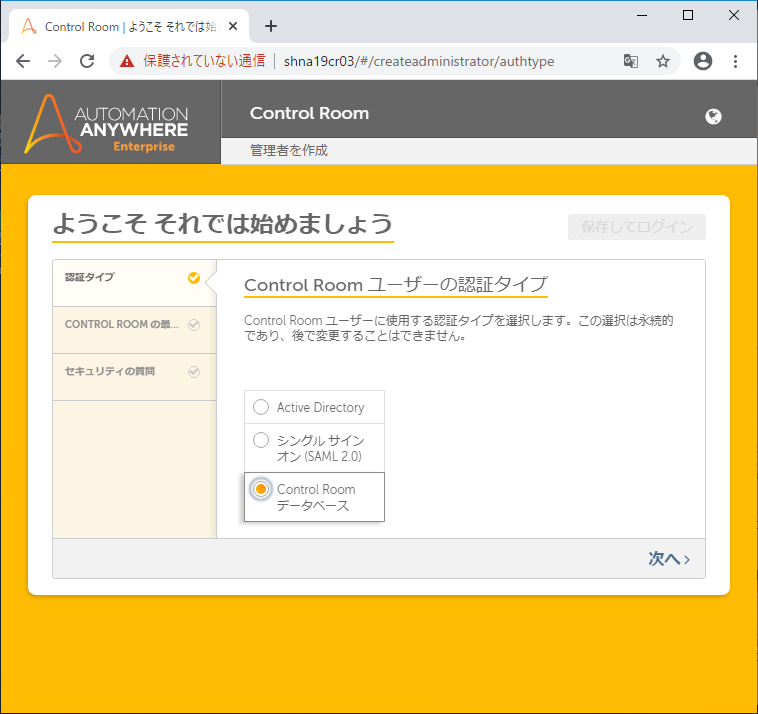Select the Active Directory radio option
Viewport: 758px width, 714px height.
pos(261,407)
